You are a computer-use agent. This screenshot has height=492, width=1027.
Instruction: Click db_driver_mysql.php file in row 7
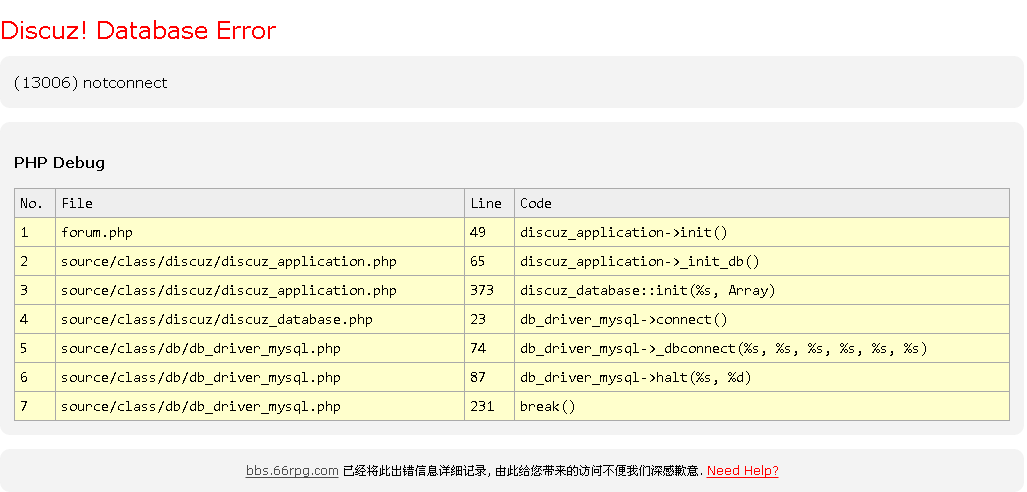coord(260,406)
